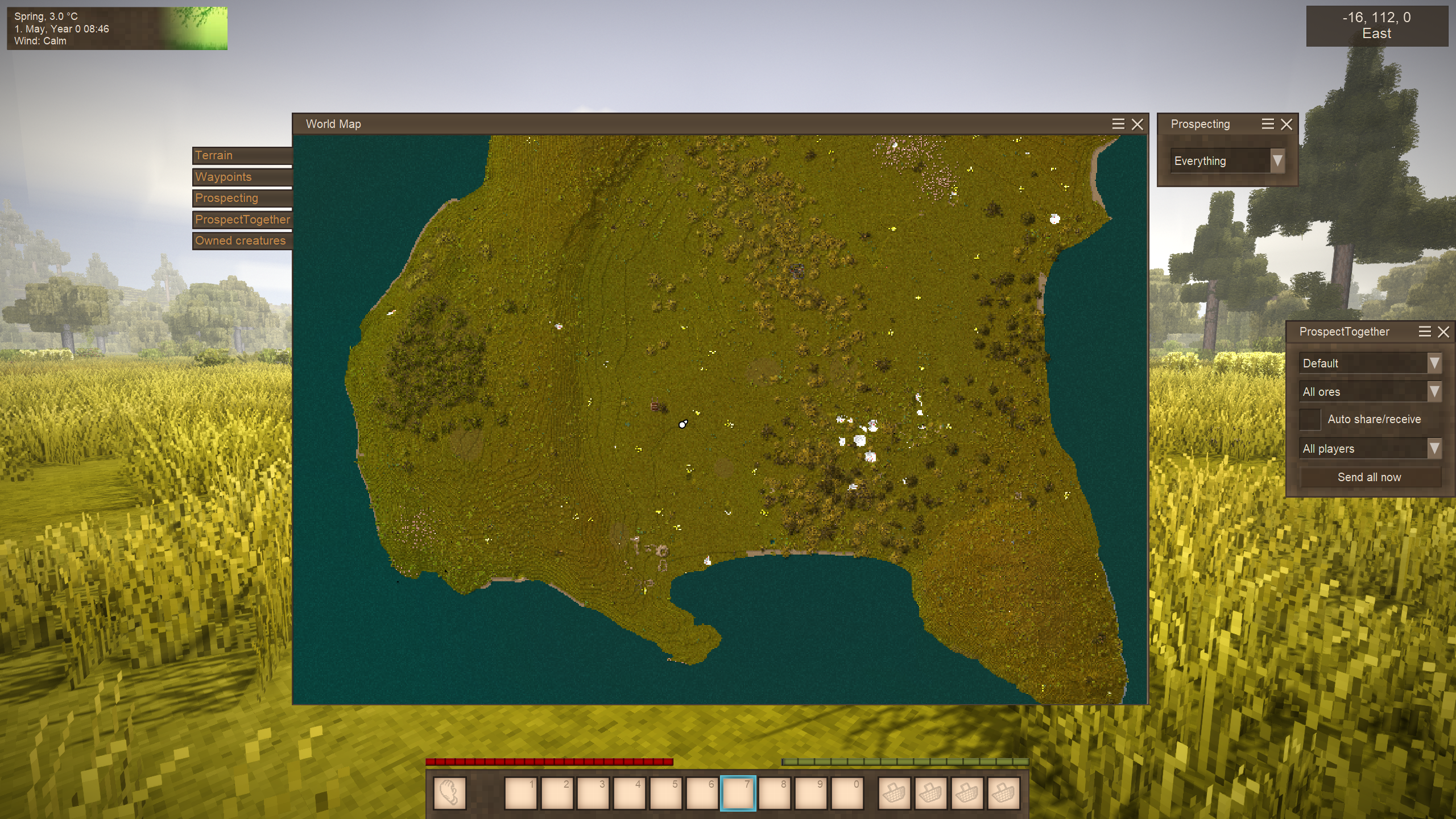Enable the Auto share/receive checkbox
Viewport: 1456px width, 819px height.
point(1310,419)
